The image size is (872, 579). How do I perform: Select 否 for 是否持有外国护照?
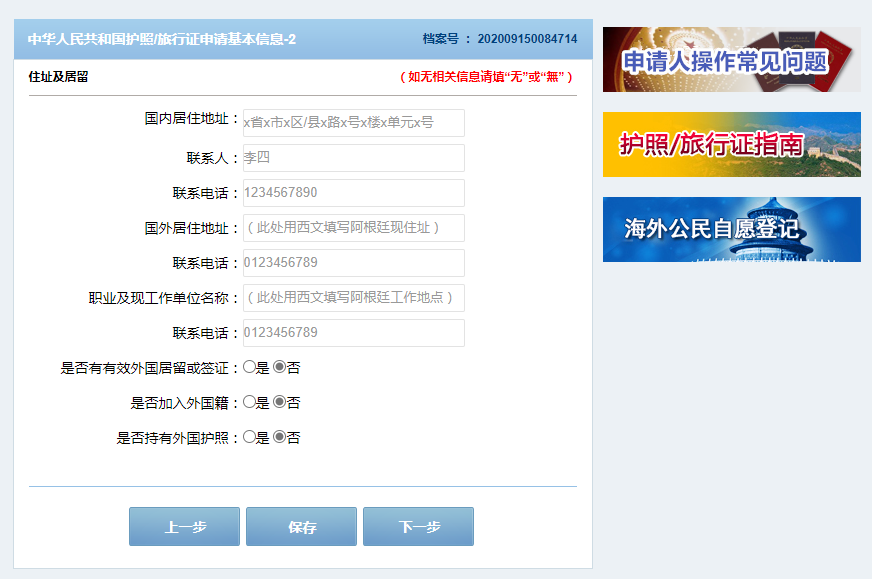point(281,437)
